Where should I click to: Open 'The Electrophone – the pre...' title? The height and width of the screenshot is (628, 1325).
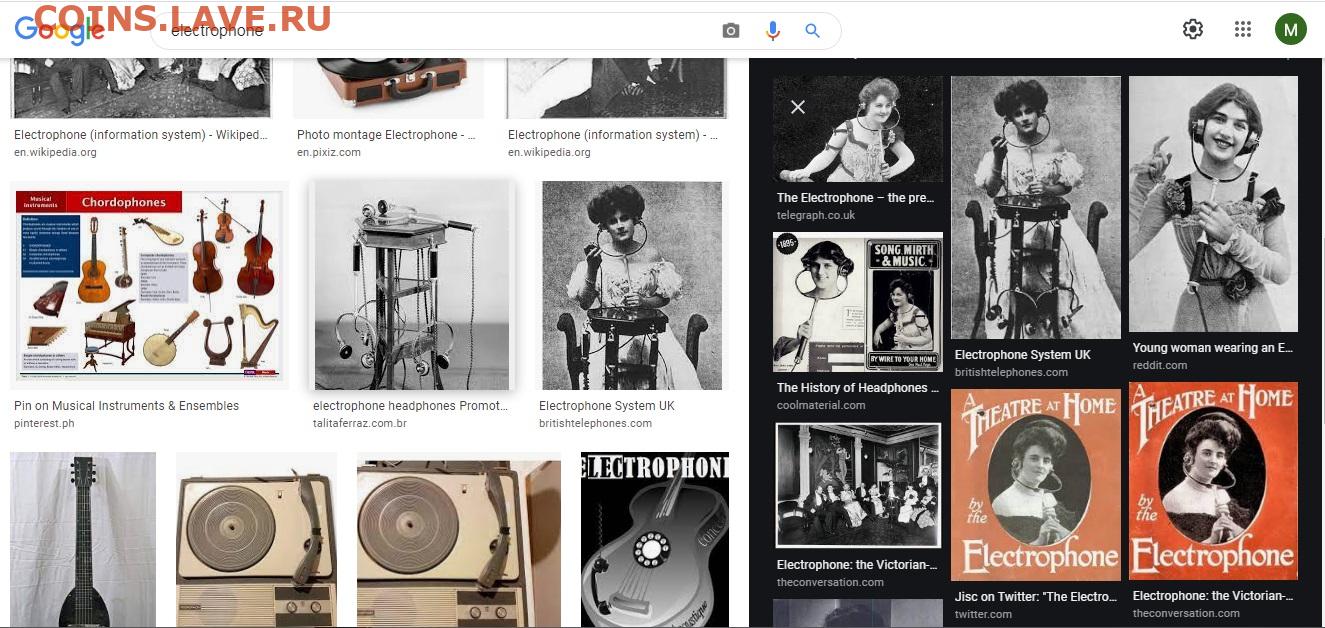856,198
